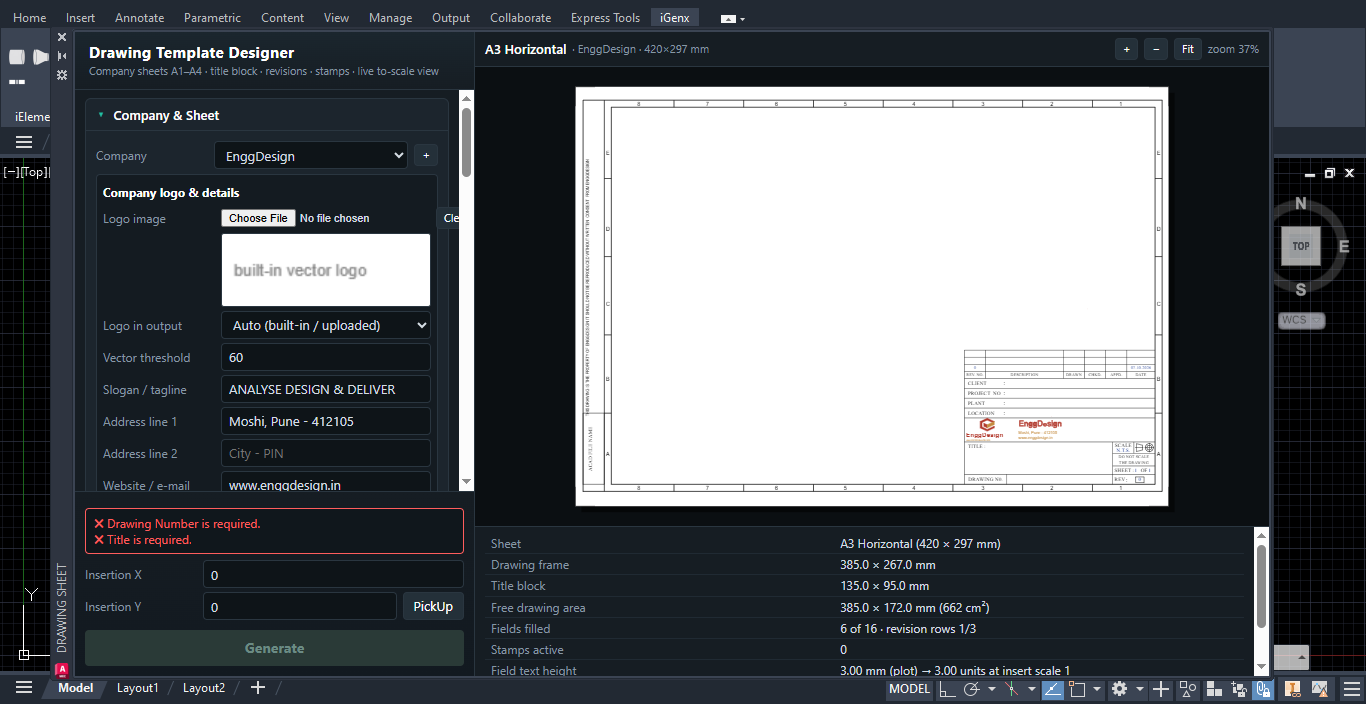Open the Home ribbon tab
The image size is (1366, 709).
pyautogui.click(x=29, y=18)
